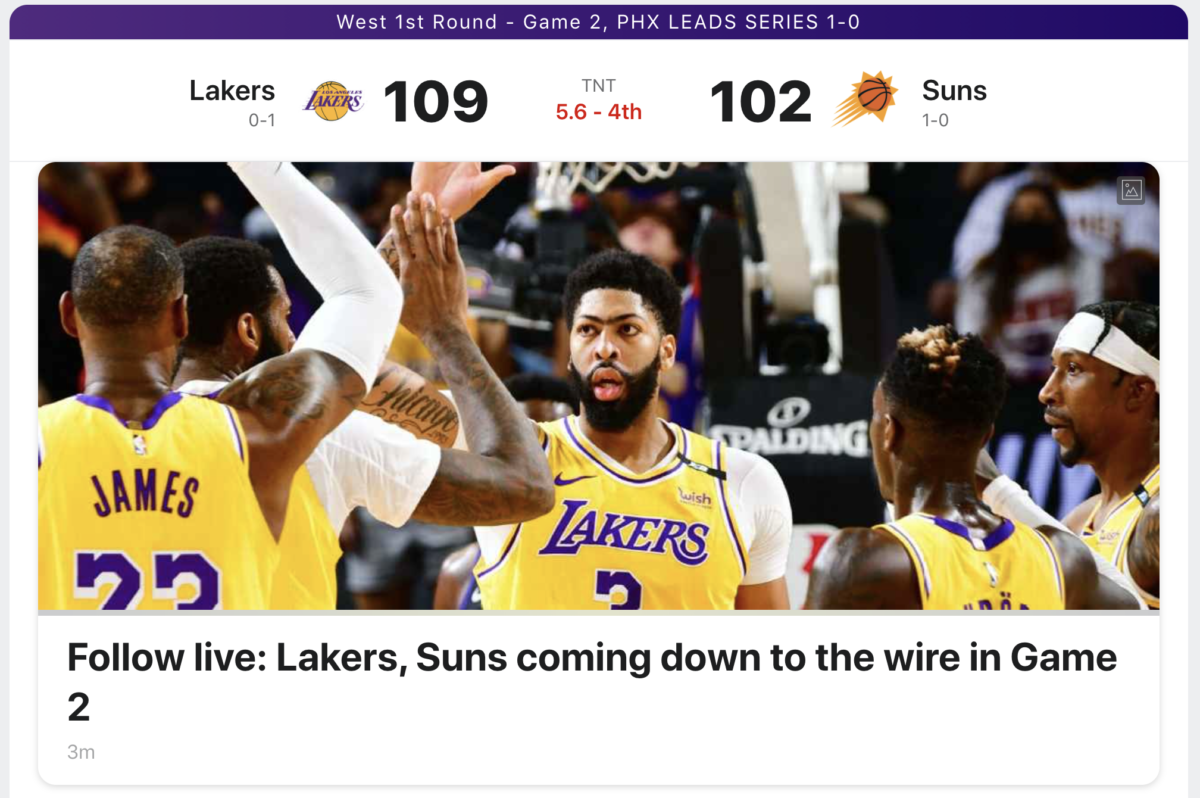1200x798 pixels.
Task: Click the JAMES name on jersey in photo
Action: pos(146,494)
